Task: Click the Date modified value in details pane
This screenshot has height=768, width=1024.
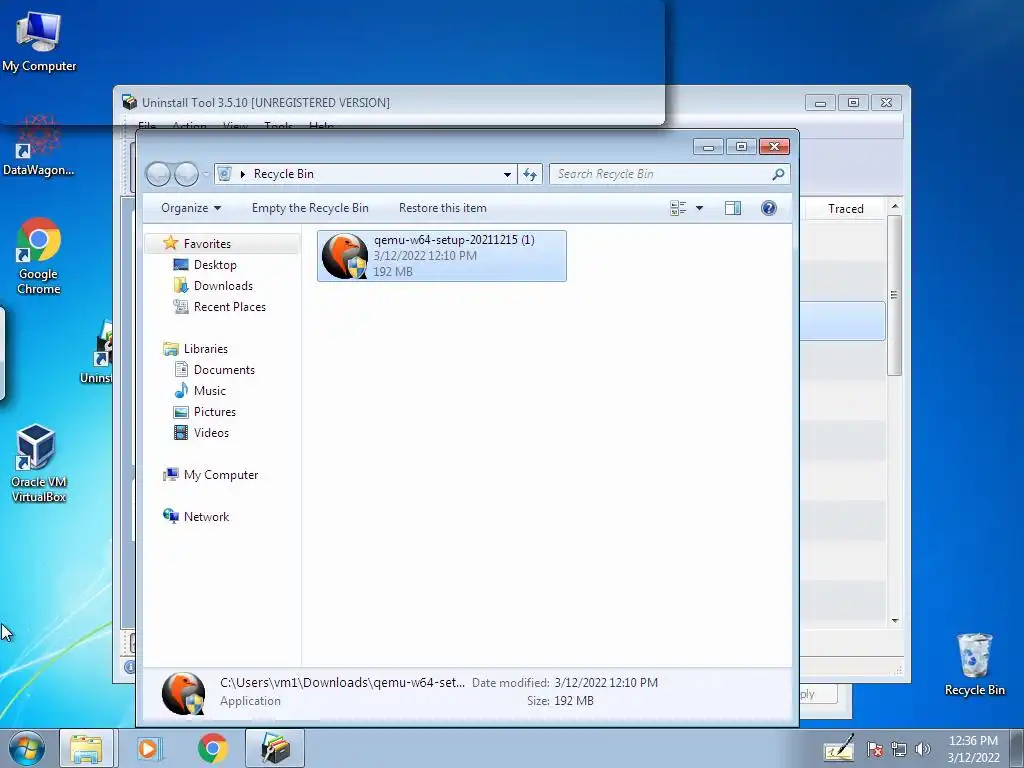Action: tap(606, 683)
